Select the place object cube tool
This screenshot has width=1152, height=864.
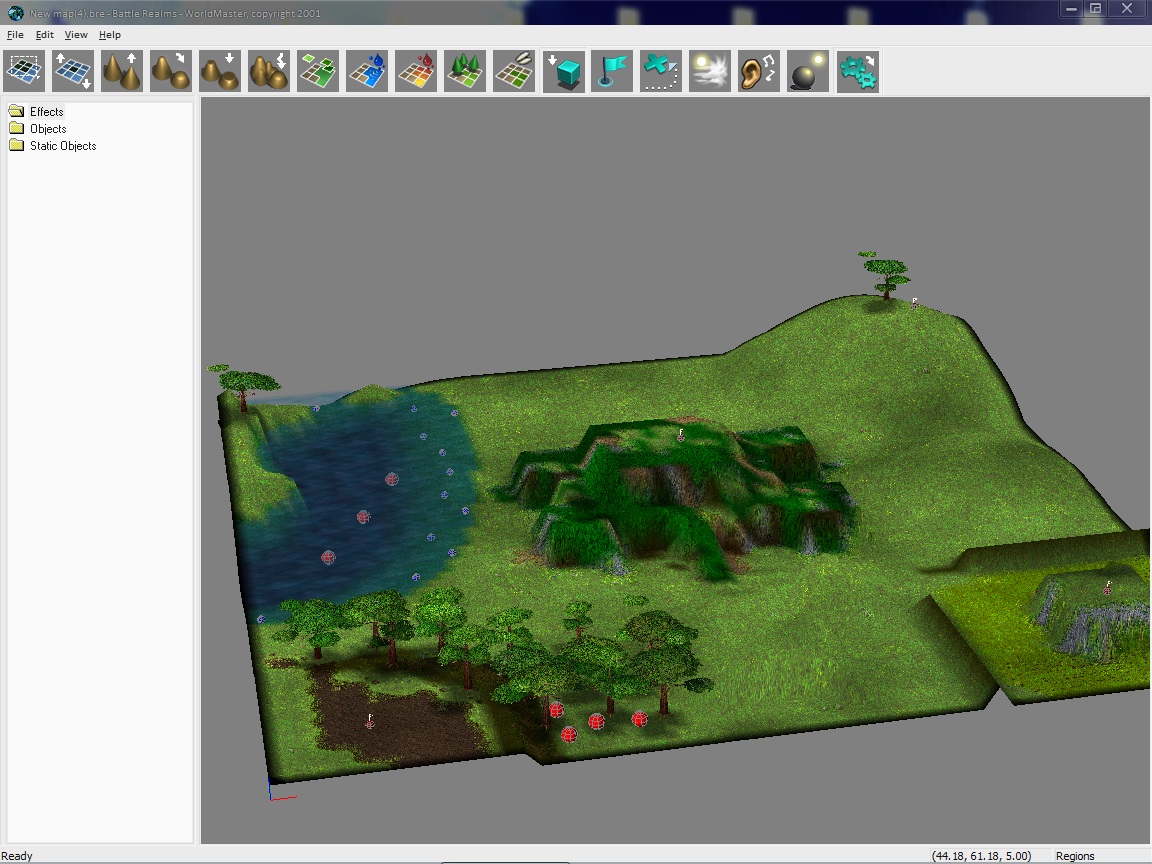click(x=564, y=71)
